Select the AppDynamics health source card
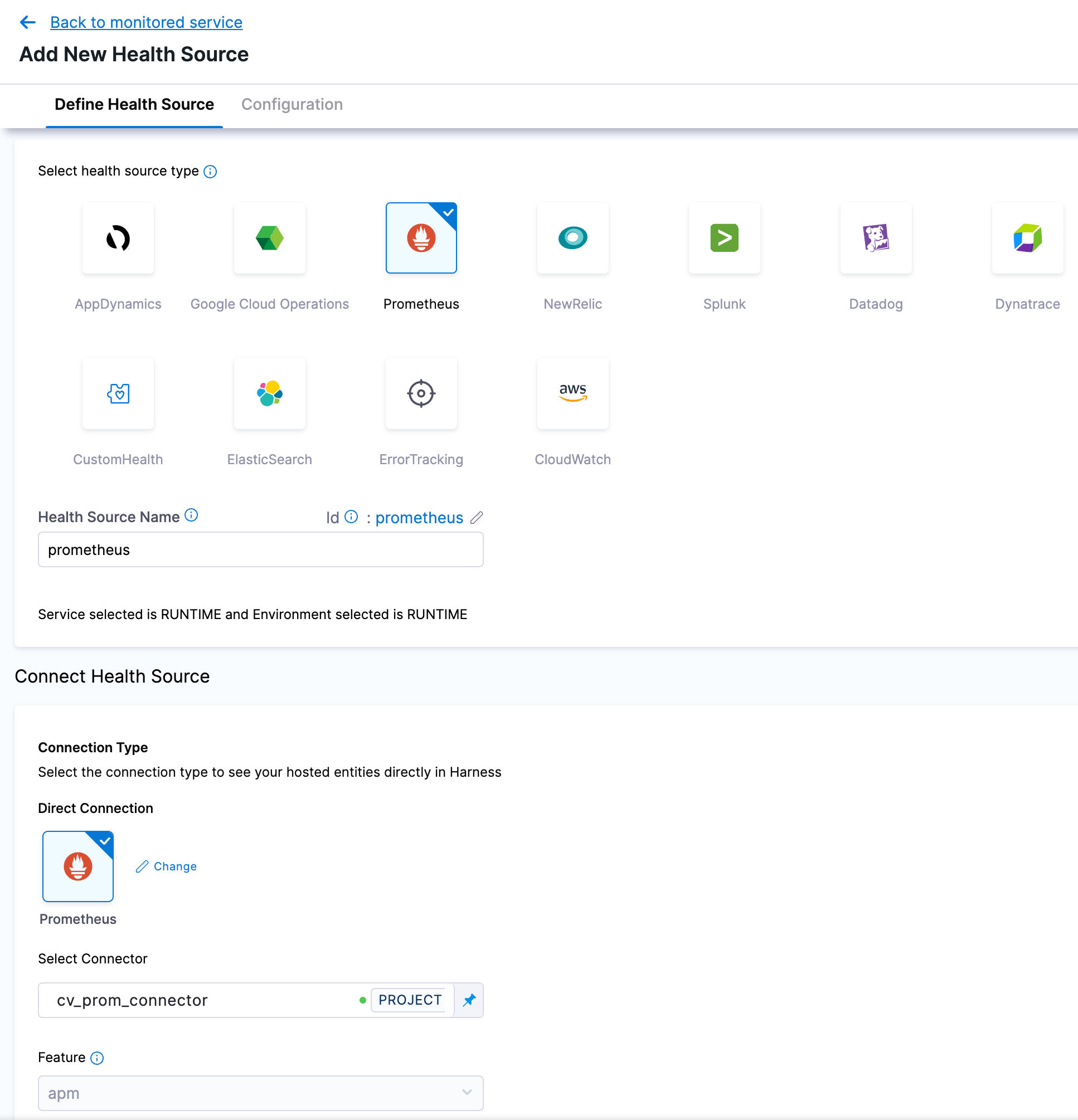 coord(118,238)
